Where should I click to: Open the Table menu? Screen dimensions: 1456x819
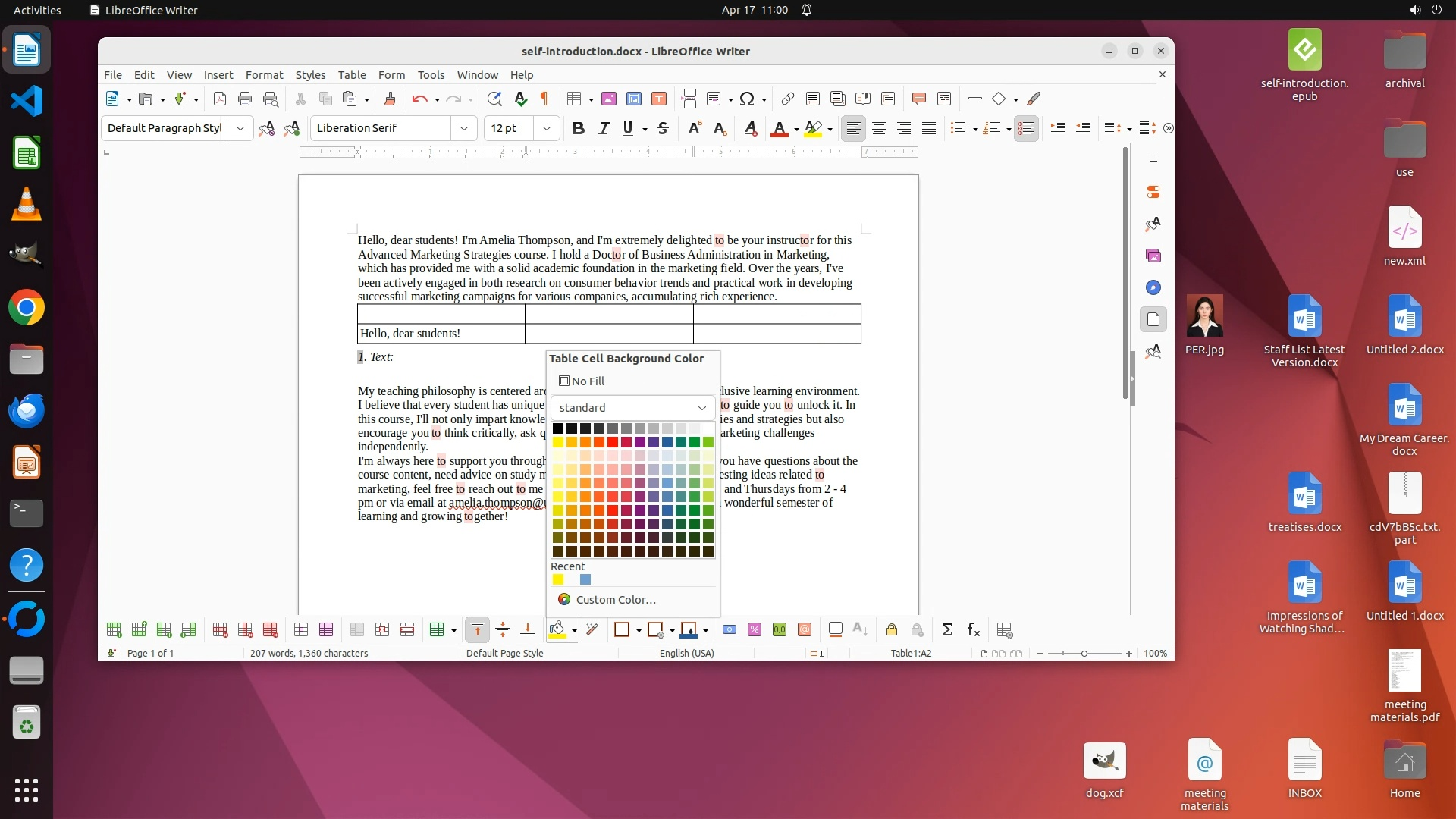click(x=351, y=74)
